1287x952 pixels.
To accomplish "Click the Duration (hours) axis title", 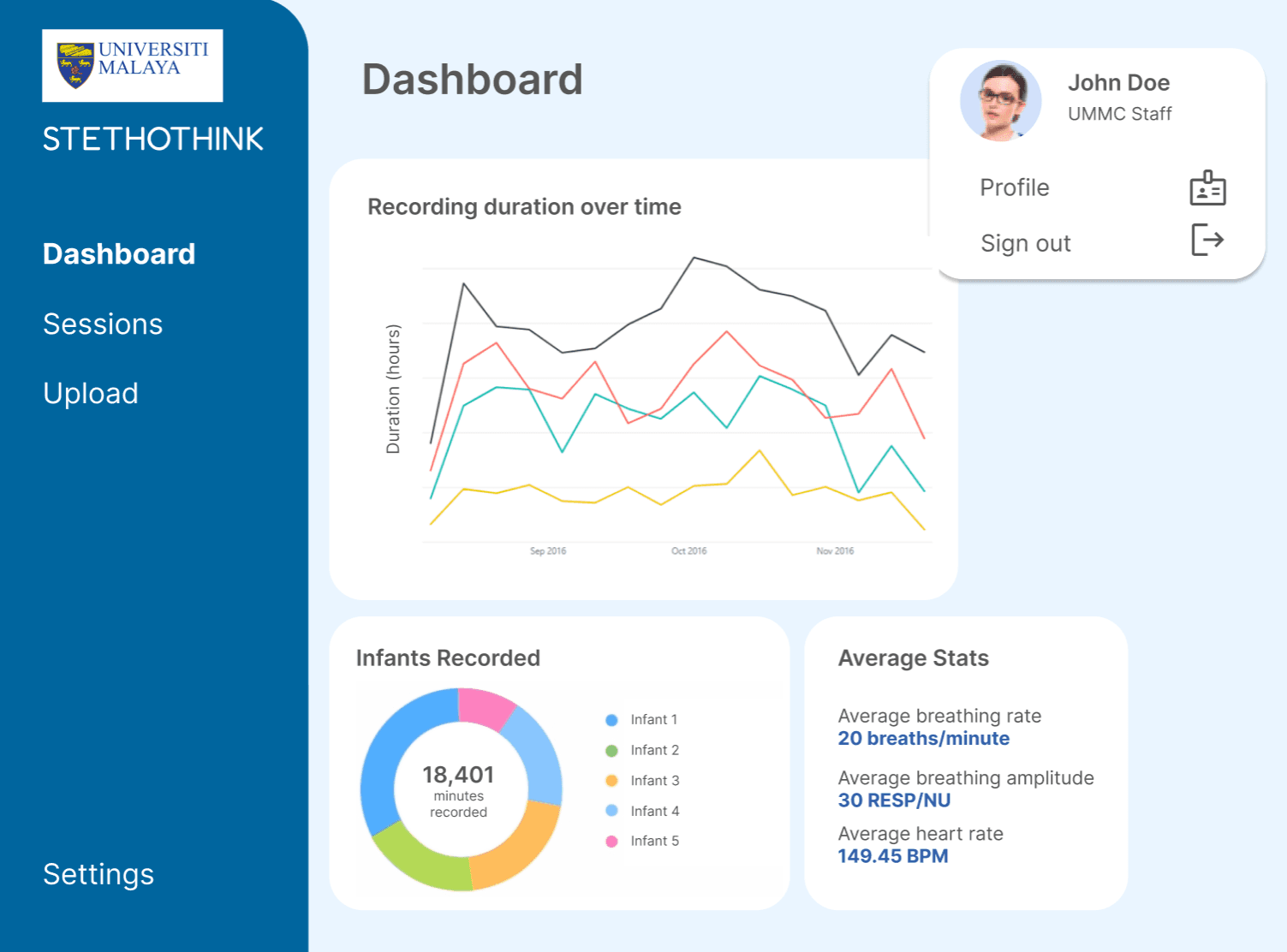I will point(393,389).
